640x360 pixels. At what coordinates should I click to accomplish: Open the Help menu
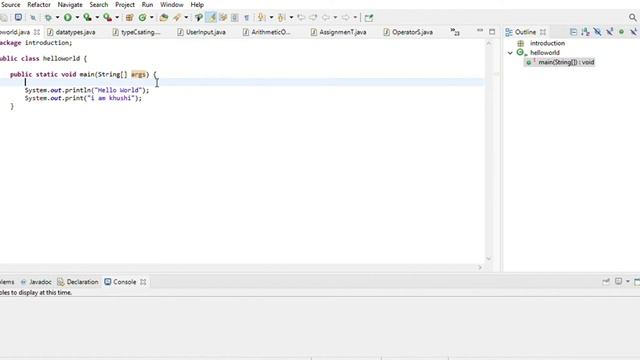(197, 4)
